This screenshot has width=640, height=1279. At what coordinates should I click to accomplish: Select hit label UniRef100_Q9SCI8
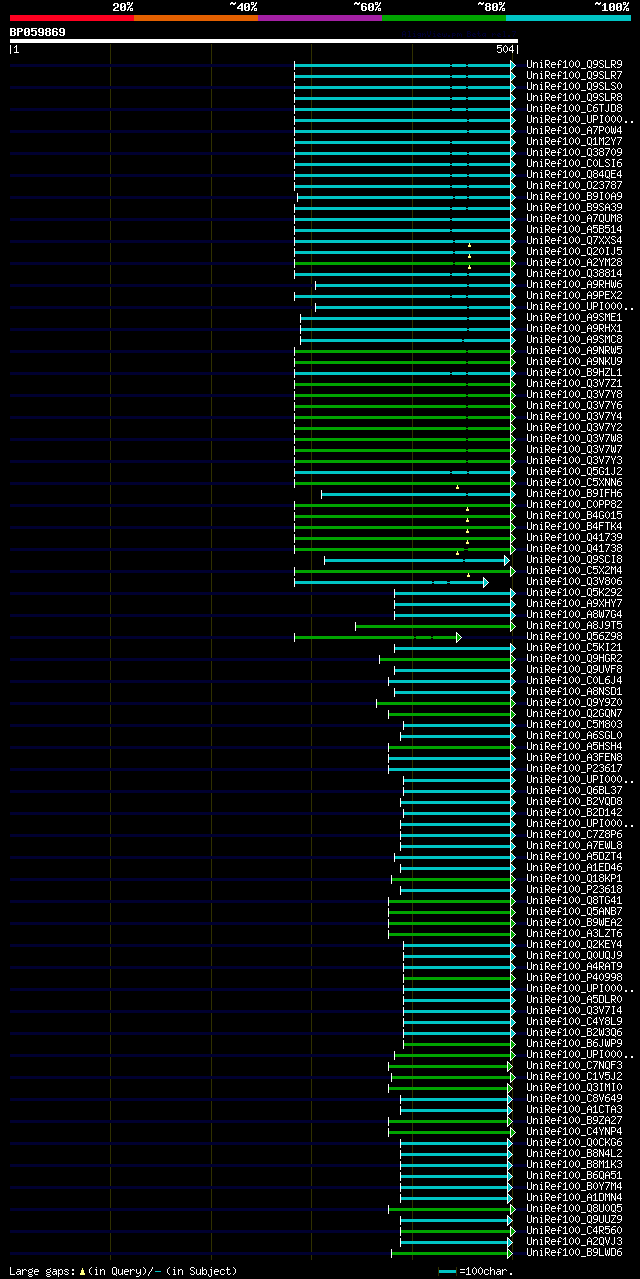click(574, 559)
